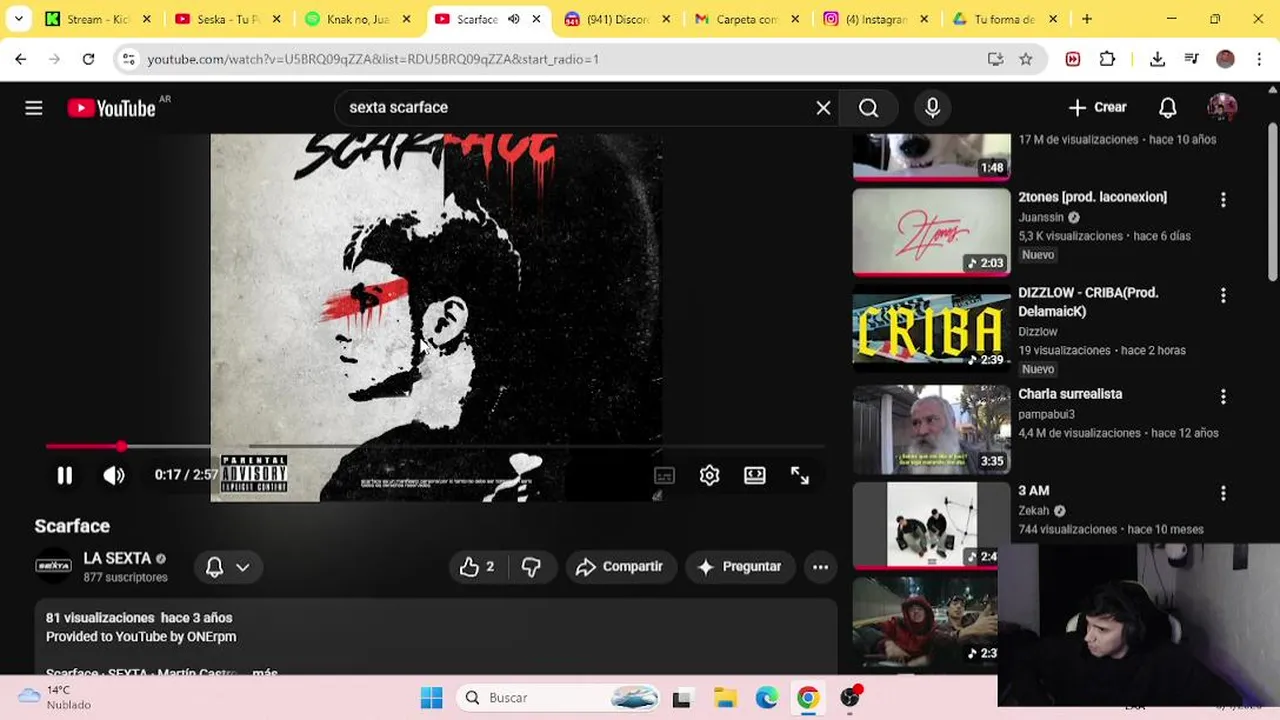Open the player settings gear

point(709,476)
